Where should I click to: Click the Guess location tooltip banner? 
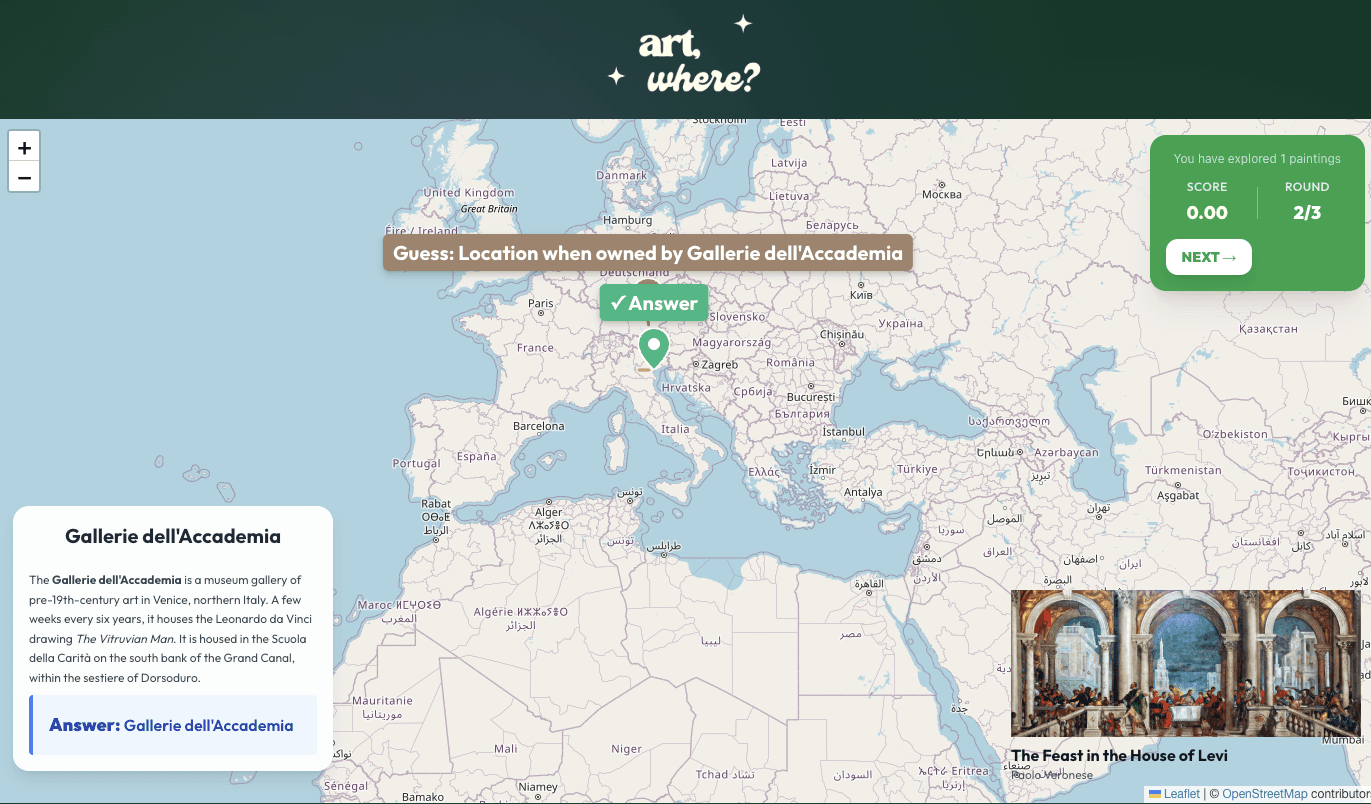[648, 253]
